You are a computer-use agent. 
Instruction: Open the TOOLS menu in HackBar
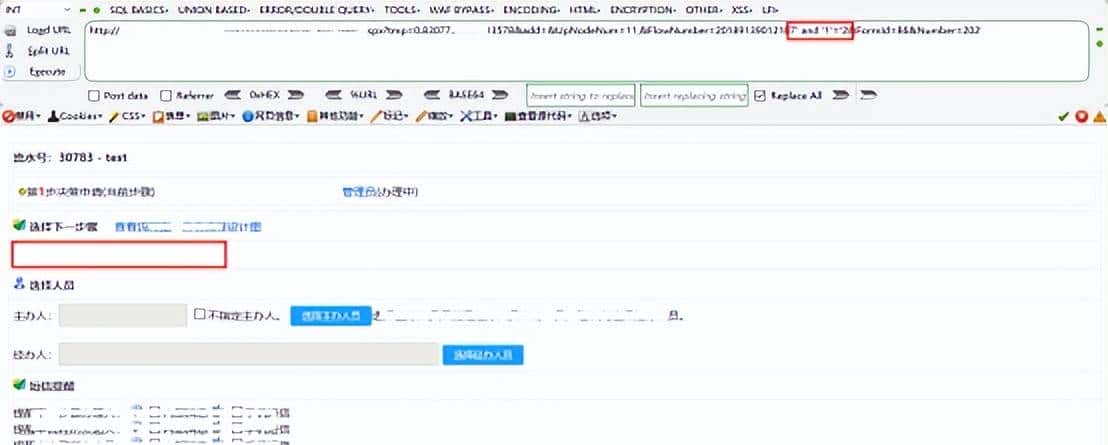401,11
